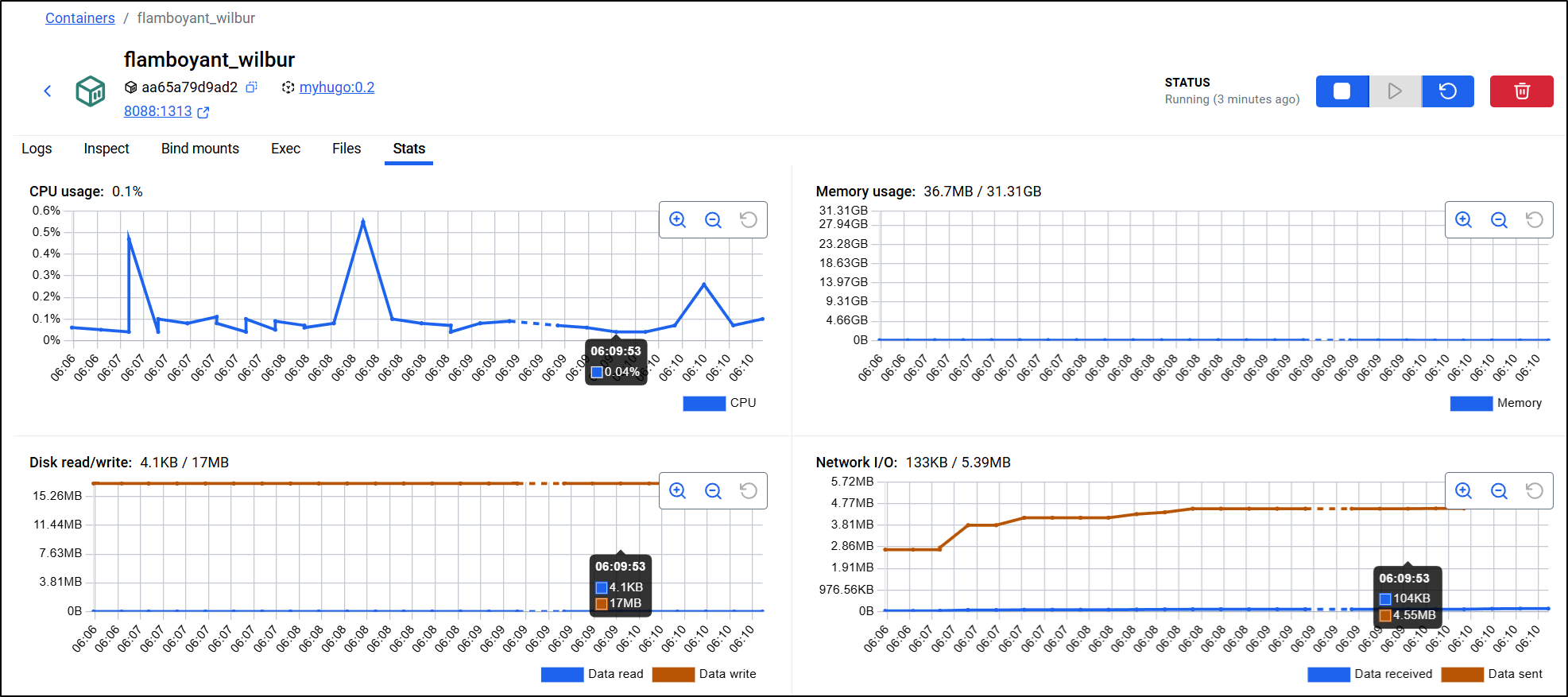Screen dimensions: 1568x697
Task: Toggle Data read series in disk legend
Action: (x=592, y=674)
